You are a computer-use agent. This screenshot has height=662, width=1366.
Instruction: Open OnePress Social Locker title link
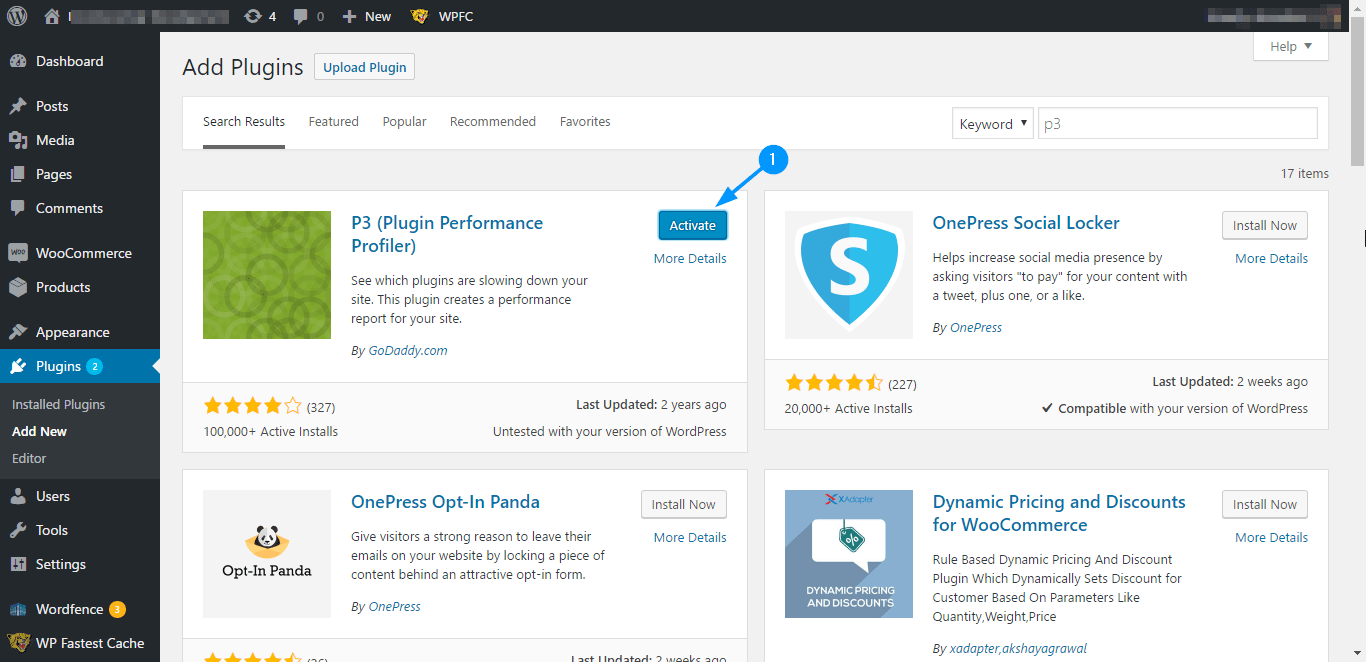(x=1026, y=223)
